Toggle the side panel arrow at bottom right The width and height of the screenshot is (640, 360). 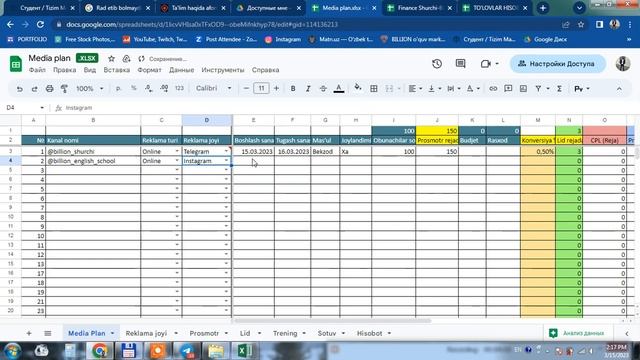click(x=627, y=333)
